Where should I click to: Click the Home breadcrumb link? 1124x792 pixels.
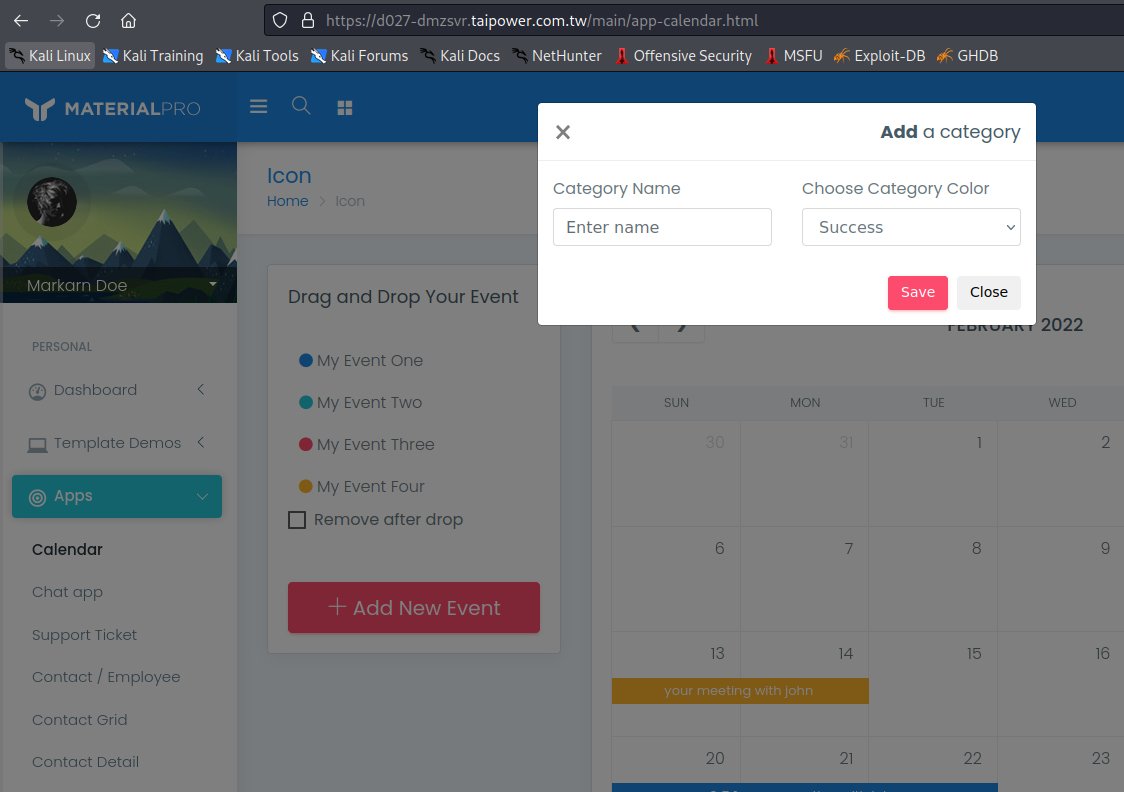pyautogui.click(x=287, y=201)
